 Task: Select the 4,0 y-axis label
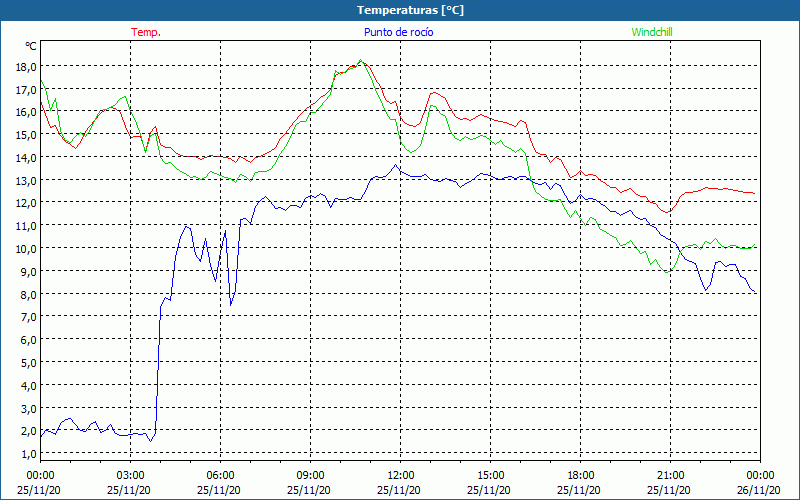(29, 386)
